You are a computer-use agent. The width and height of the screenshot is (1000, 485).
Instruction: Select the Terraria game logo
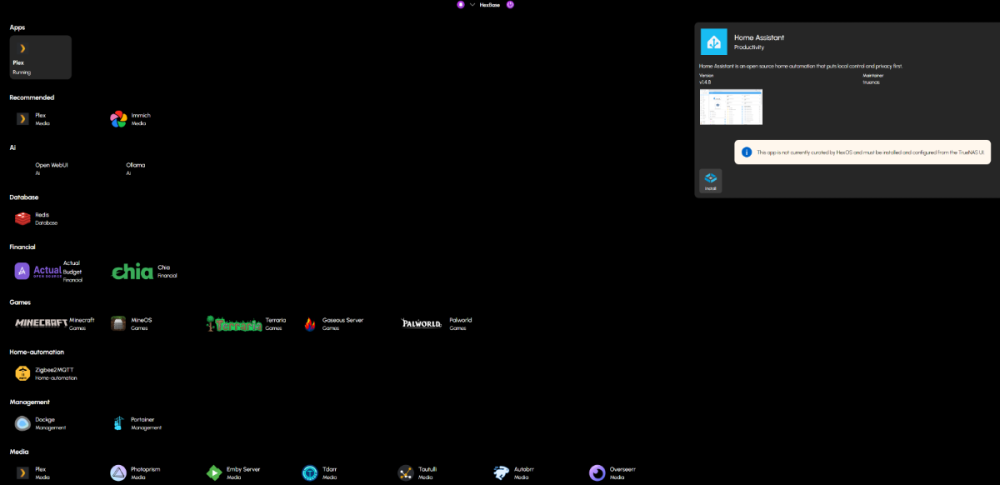click(235, 324)
